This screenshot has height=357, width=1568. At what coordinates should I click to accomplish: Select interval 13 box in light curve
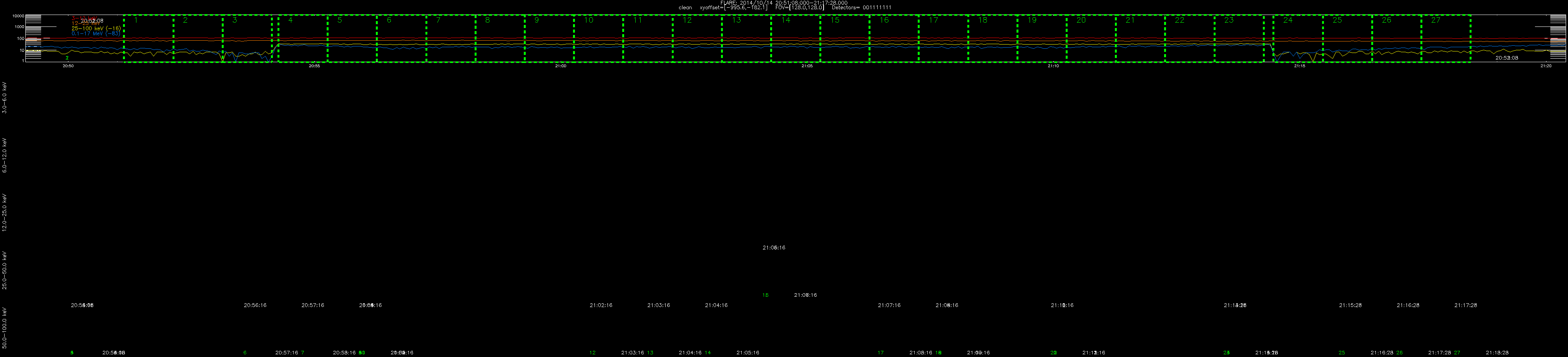[747, 38]
